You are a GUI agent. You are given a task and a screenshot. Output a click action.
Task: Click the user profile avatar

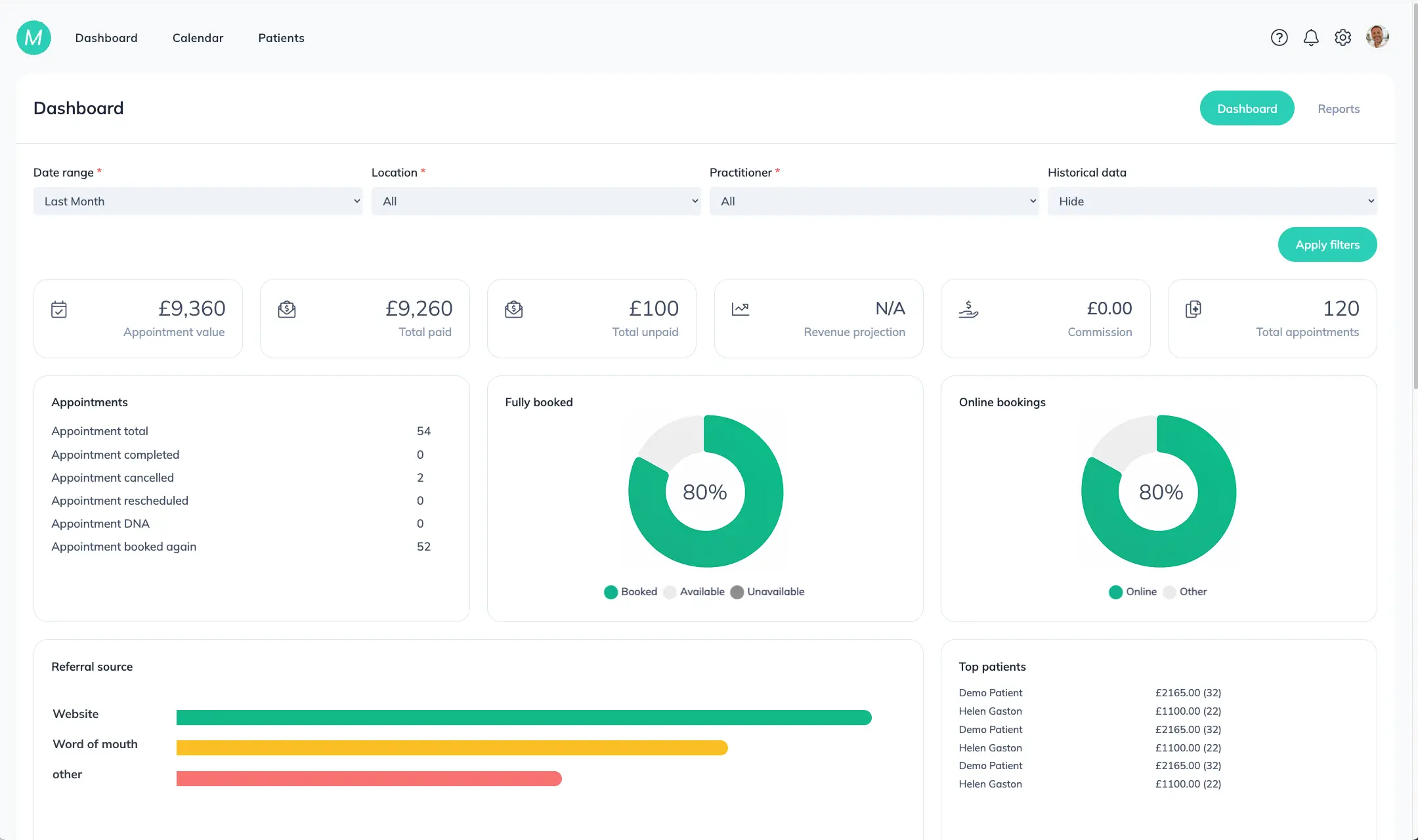click(1377, 37)
